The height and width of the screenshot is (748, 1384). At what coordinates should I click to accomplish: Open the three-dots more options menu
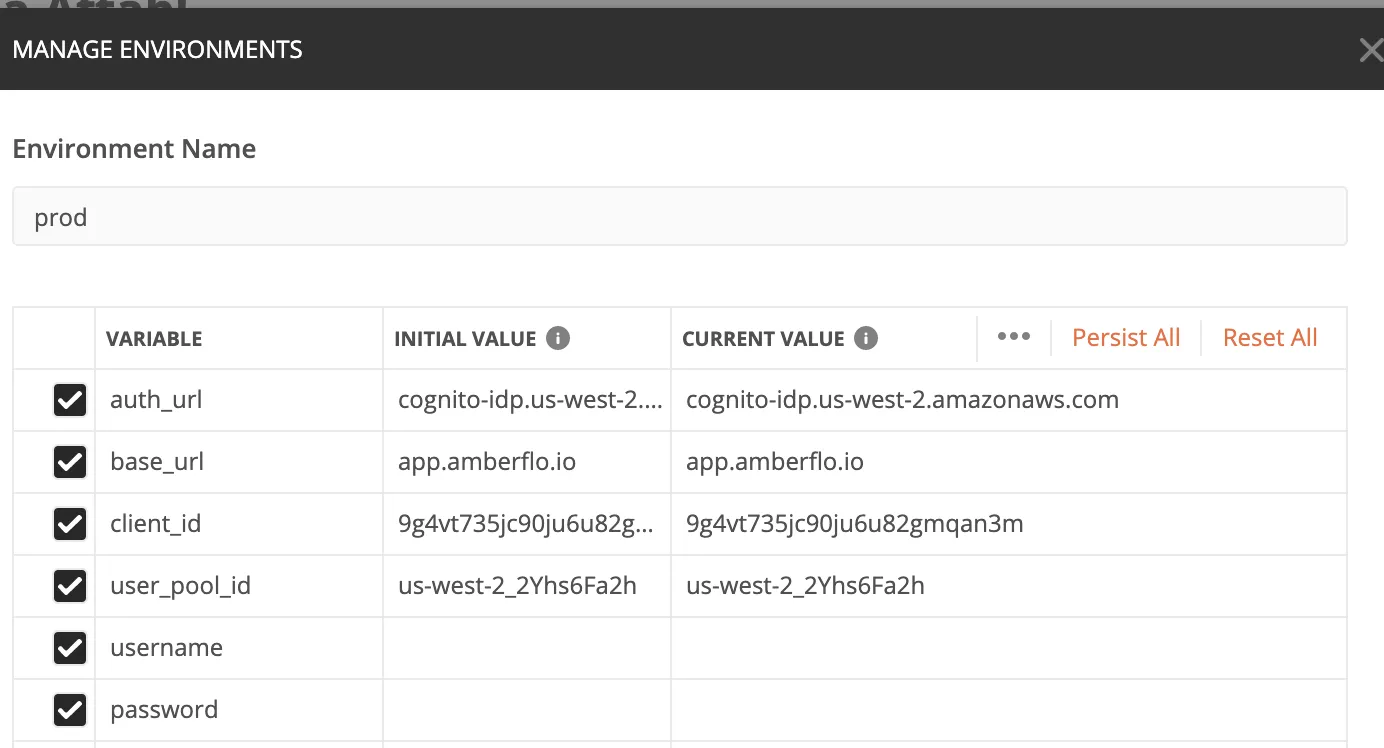pos(1013,337)
